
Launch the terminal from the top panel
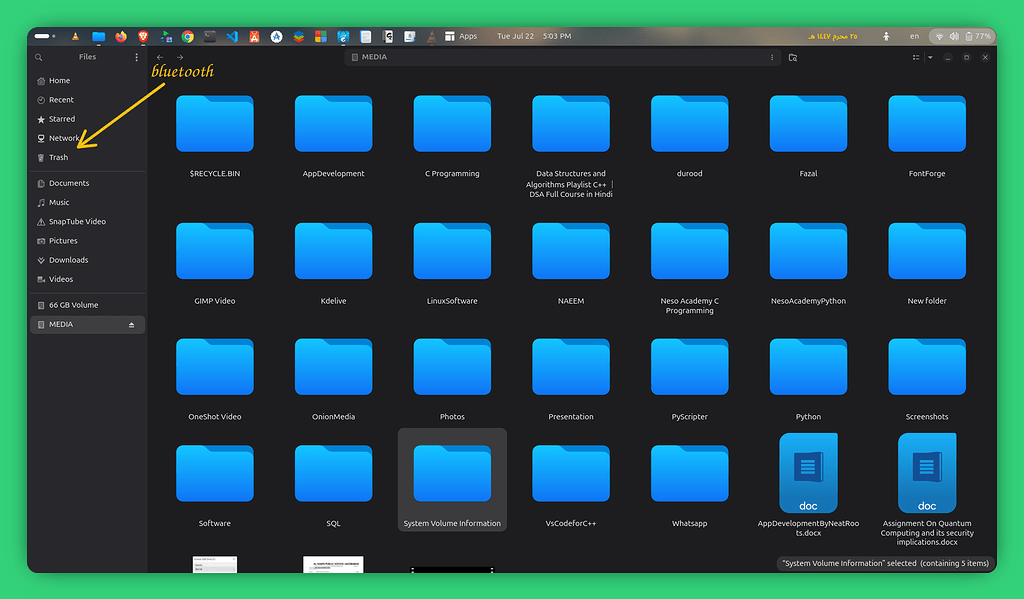[209, 35]
